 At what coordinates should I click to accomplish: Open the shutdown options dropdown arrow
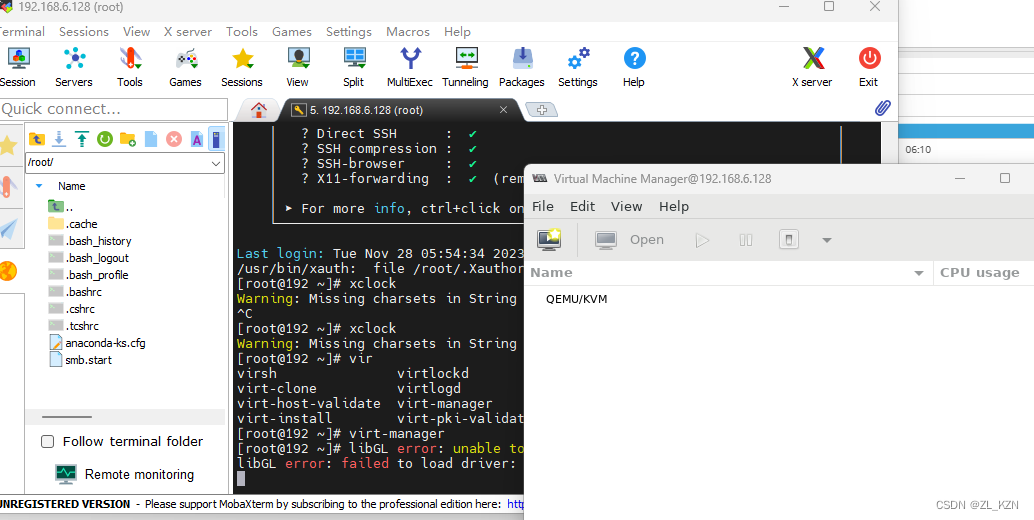click(x=827, y=240)
